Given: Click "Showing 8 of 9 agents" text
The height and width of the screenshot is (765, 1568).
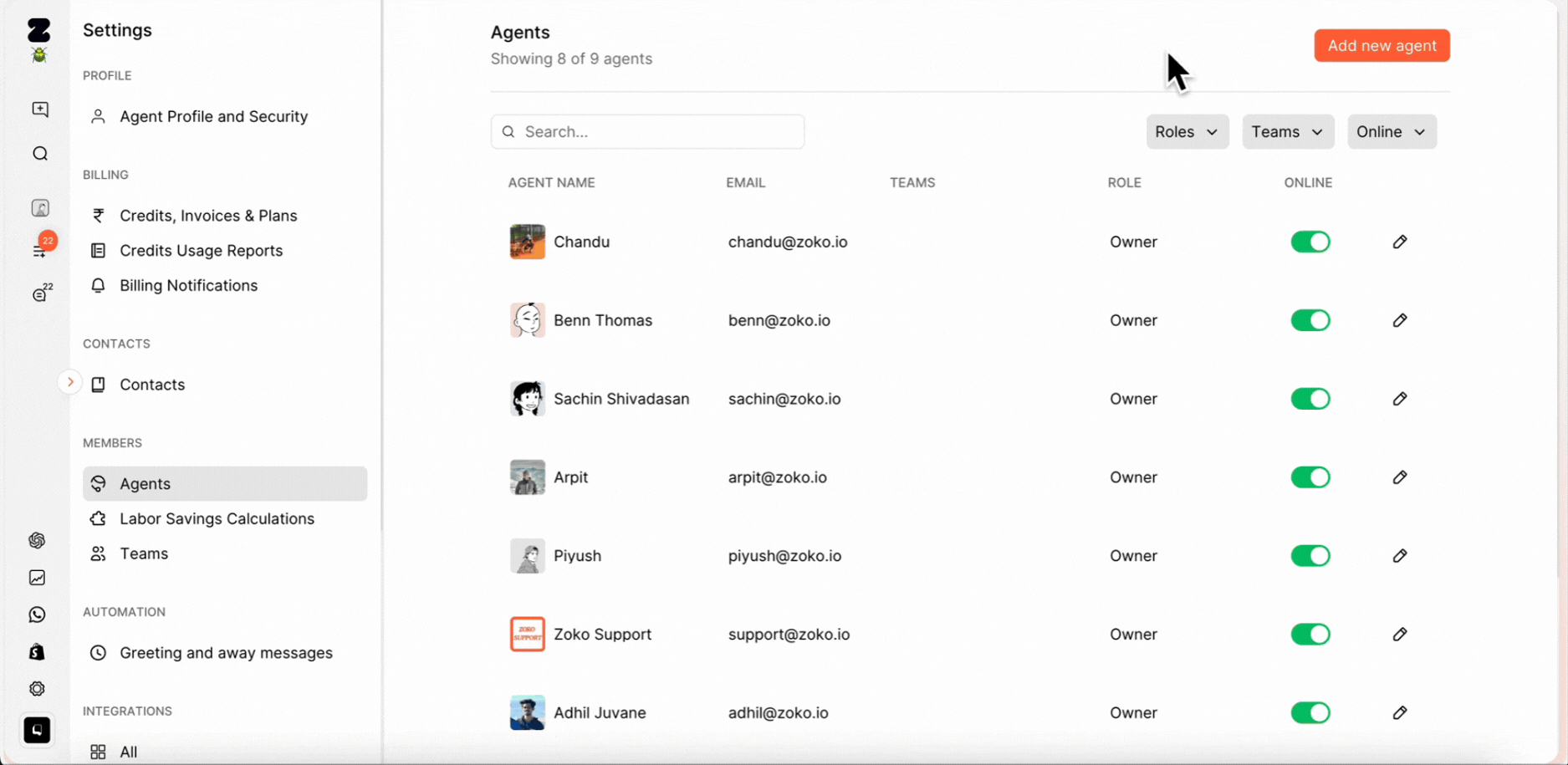Looking at the screenshot, I should click(x=571, y=59).
